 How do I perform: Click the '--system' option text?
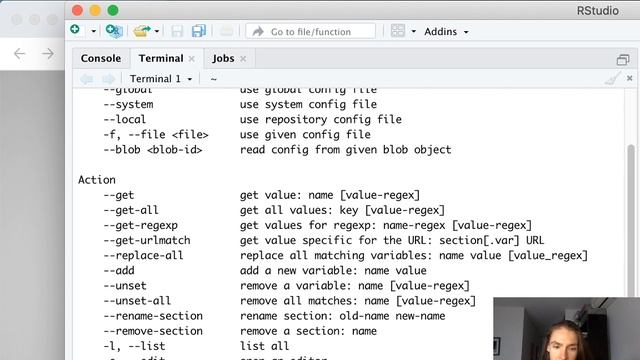[x=128, y=104]
